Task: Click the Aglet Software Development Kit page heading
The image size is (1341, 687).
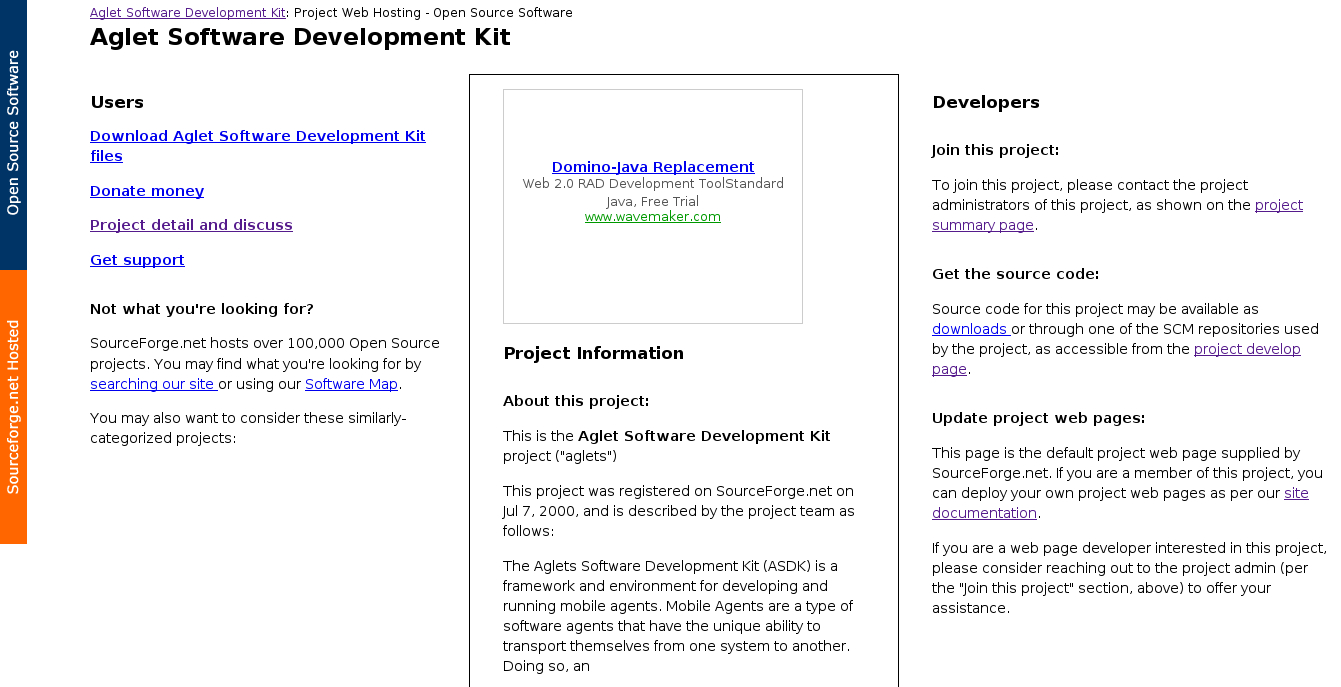Action: 300,37
